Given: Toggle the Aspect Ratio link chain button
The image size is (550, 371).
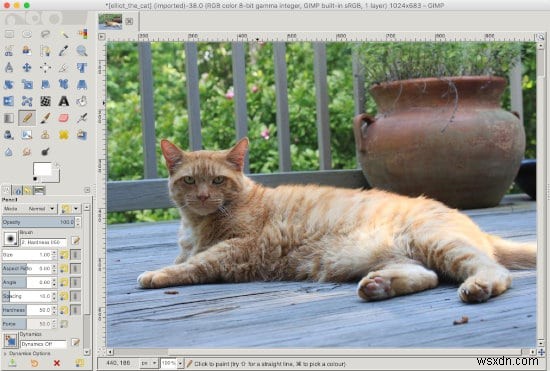Looking at the screenshot, I should pos(75,269).
